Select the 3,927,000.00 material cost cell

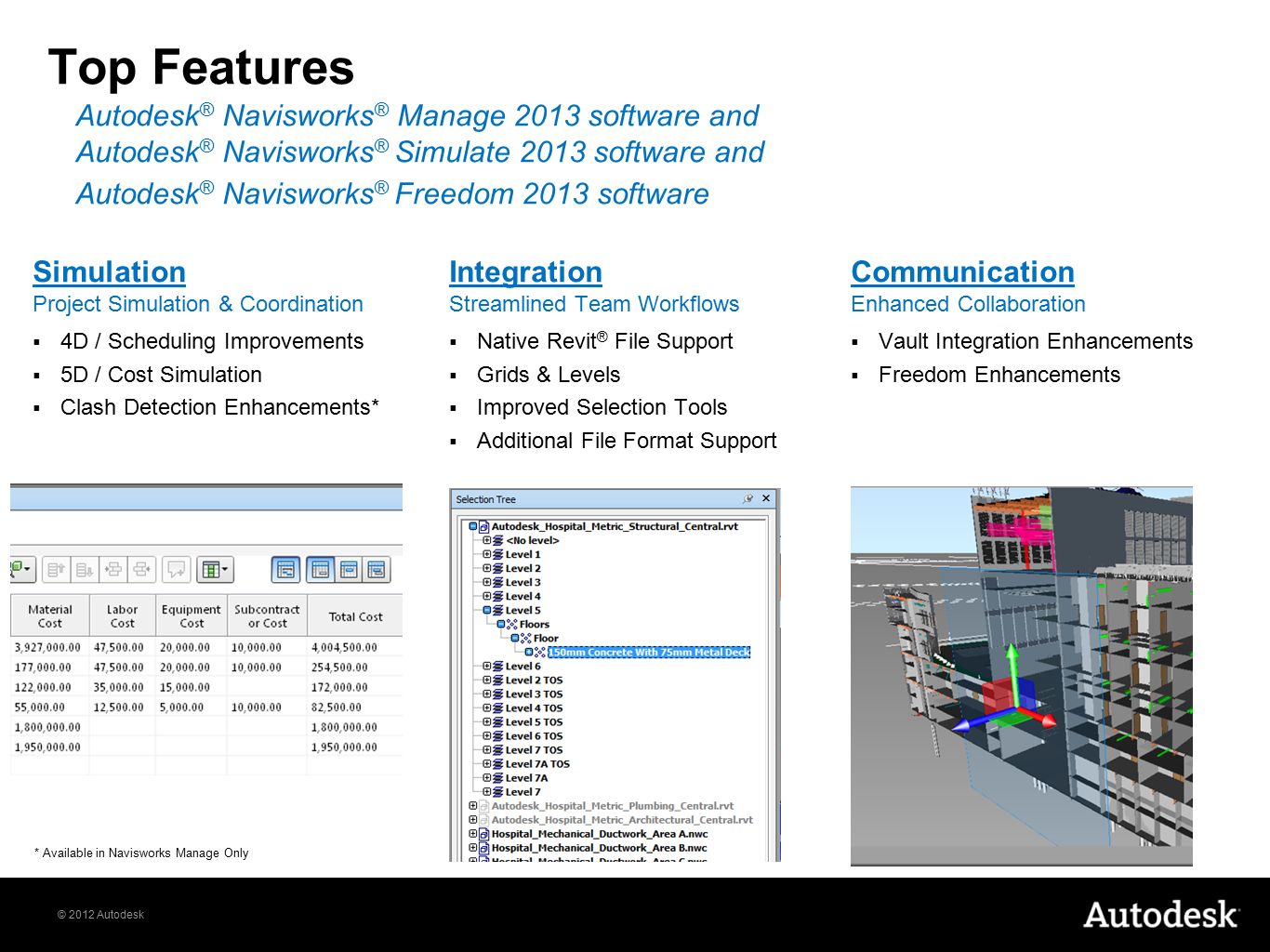48,647
